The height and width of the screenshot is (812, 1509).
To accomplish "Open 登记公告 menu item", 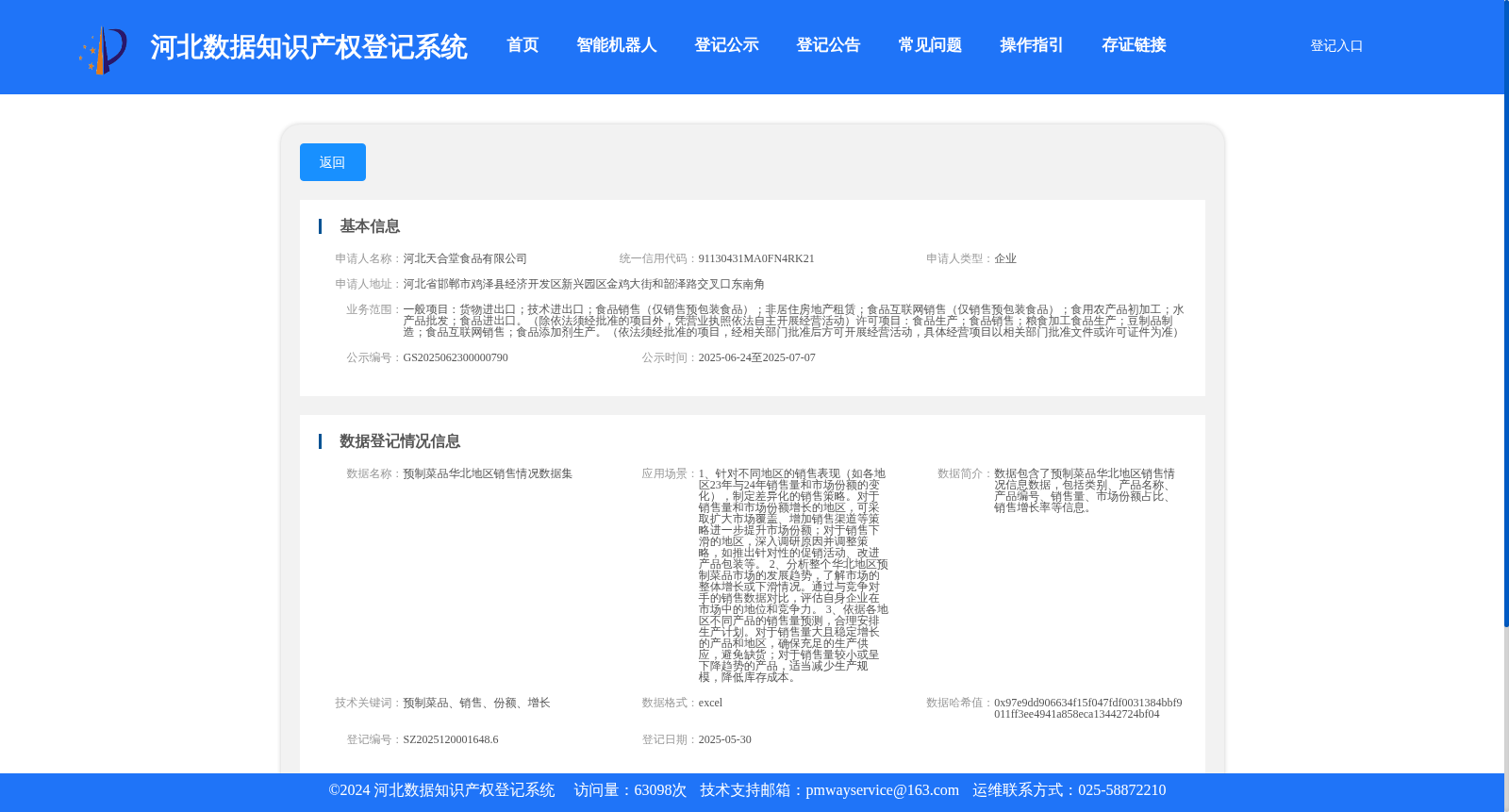I will pos(828,45).
